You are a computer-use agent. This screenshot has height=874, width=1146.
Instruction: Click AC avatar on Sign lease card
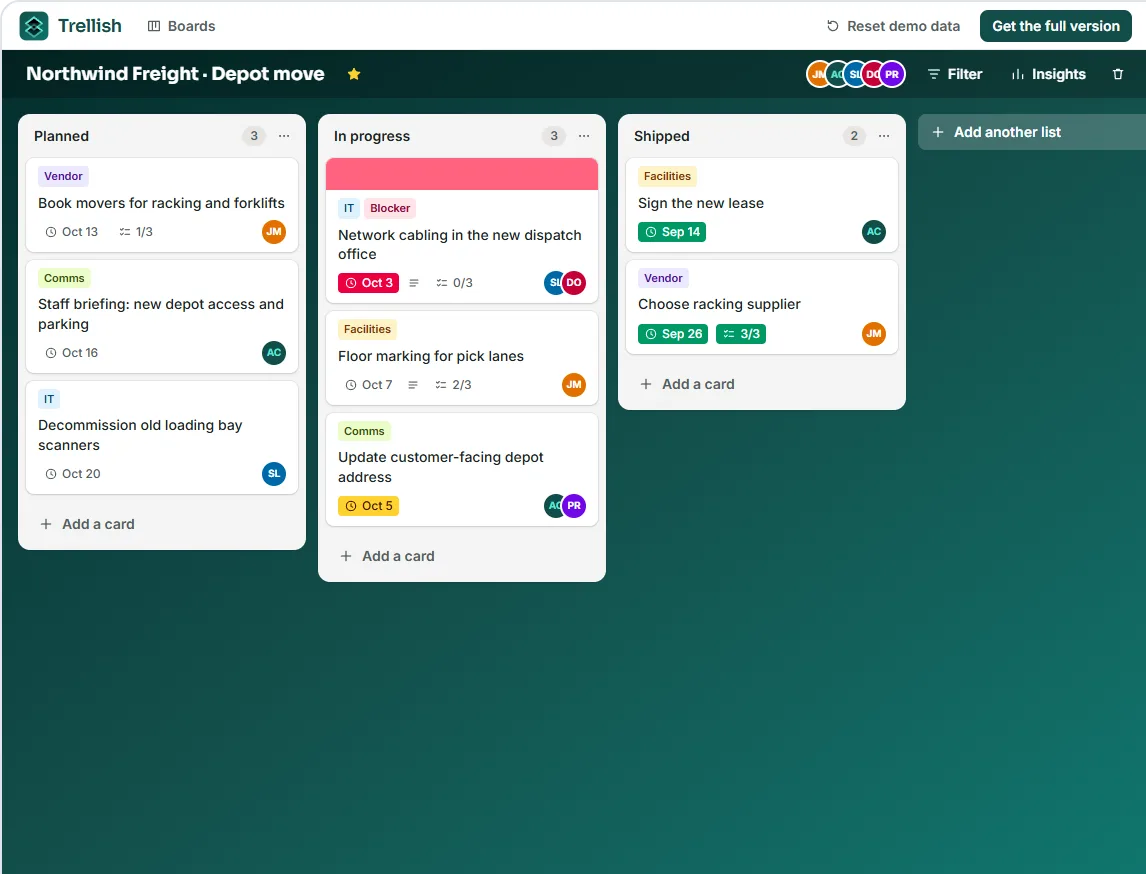click(x=874, y=232)
